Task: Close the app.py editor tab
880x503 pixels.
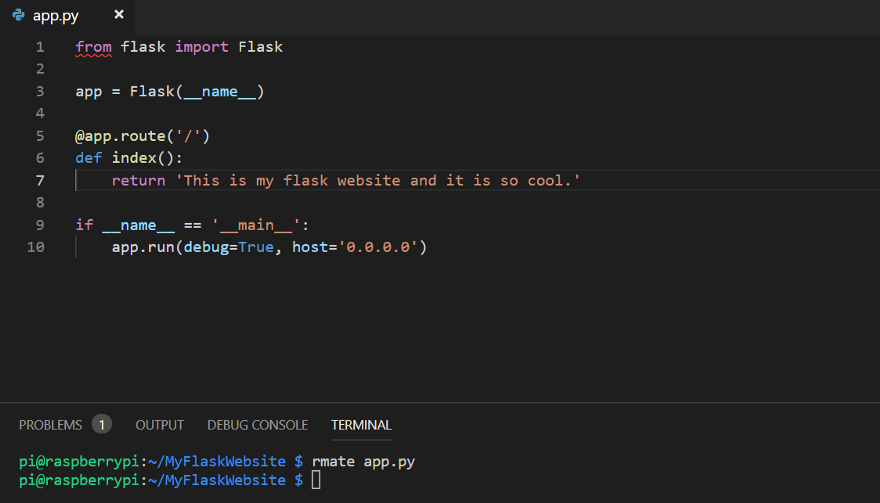Action: pos(119,15)
